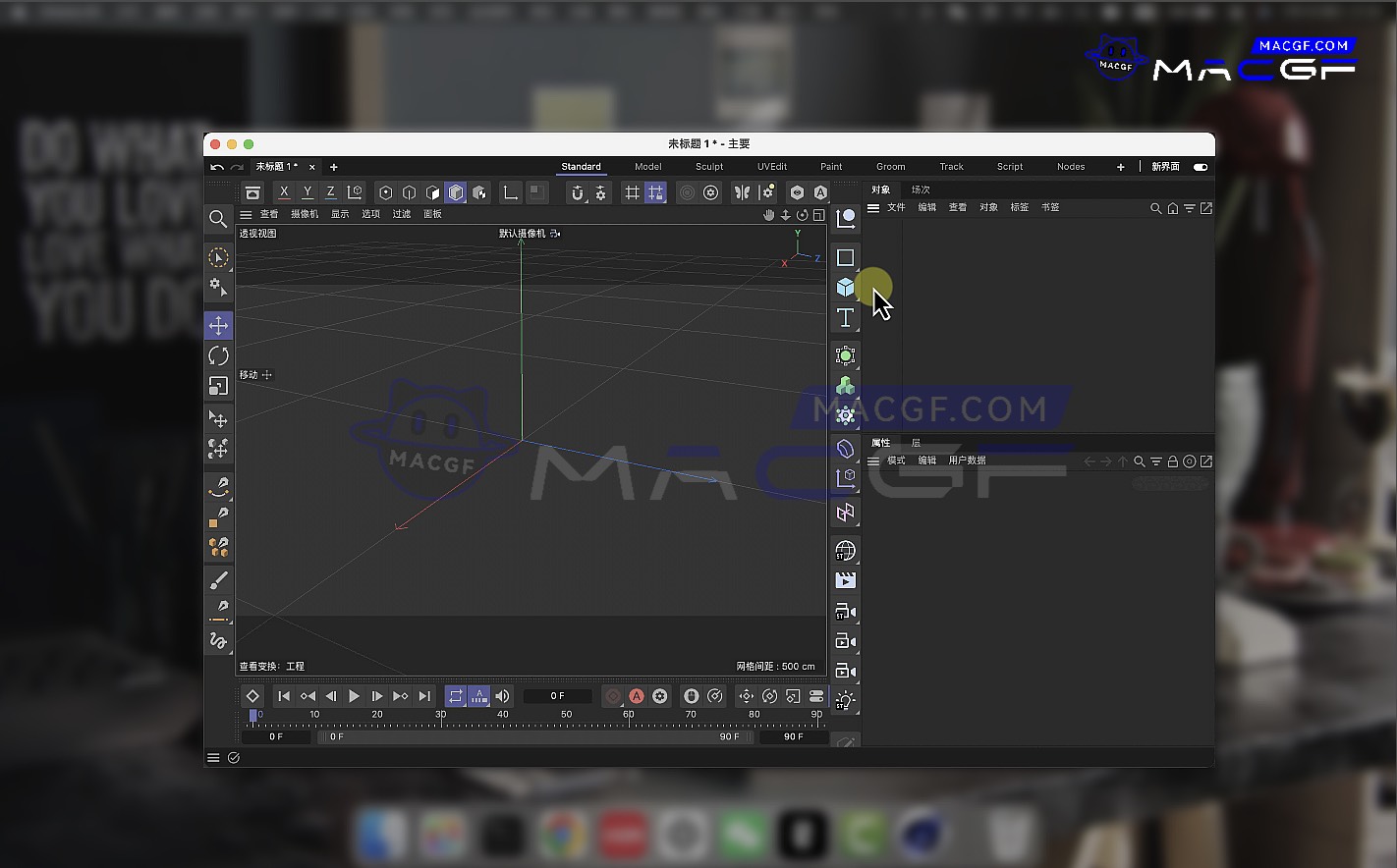
Task: Open the 文件 menu in object manager
Action: [896, 208]
